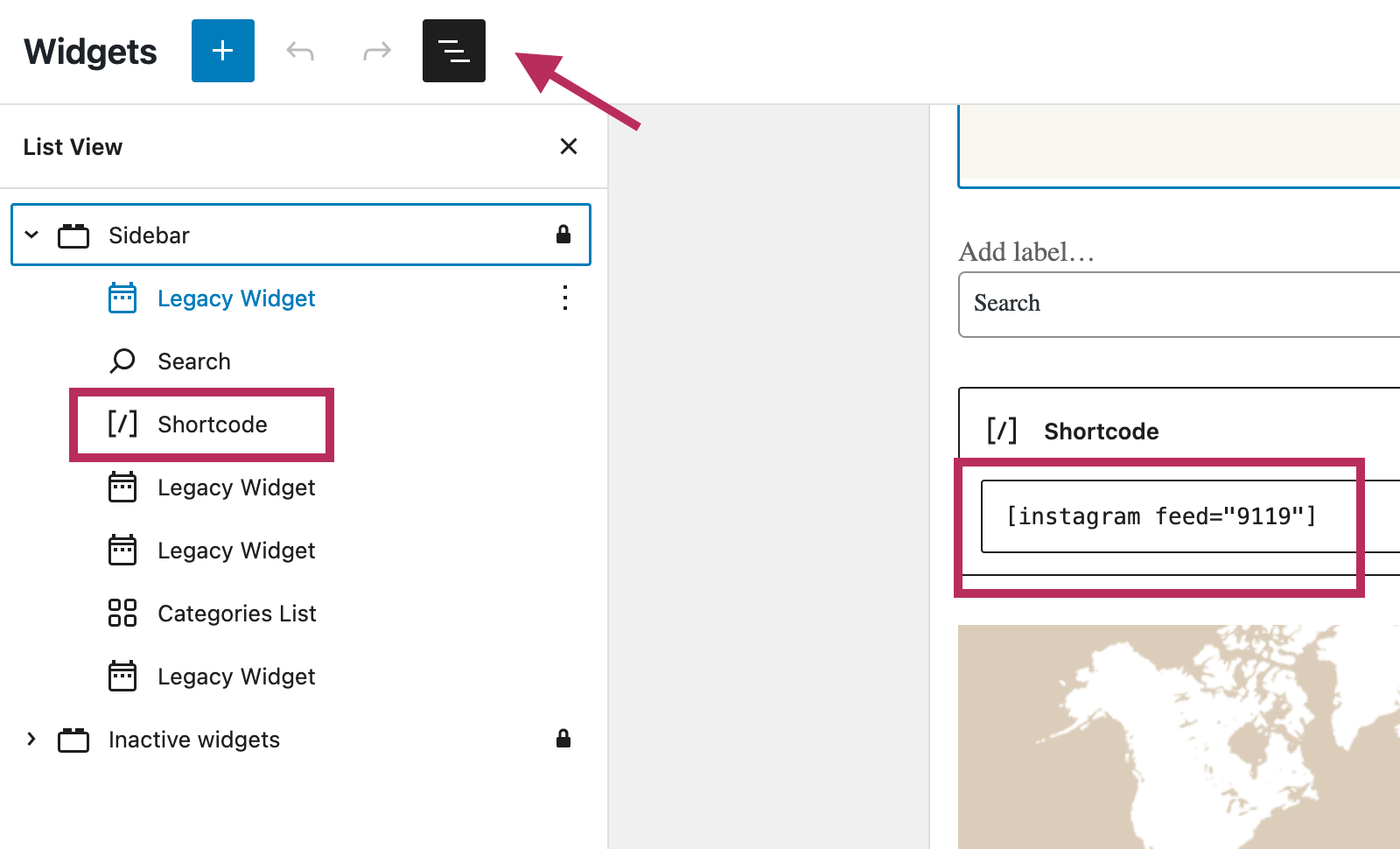Click the Add label placeholder text

pos(1026,252)
